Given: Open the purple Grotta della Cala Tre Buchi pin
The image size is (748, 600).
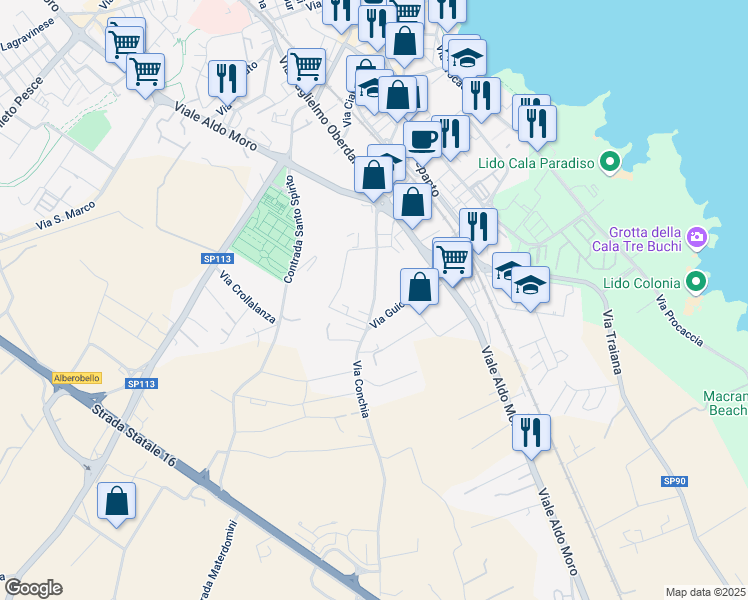Looking at the screenshot, I should pyautogui.click(x=698, y=239).
